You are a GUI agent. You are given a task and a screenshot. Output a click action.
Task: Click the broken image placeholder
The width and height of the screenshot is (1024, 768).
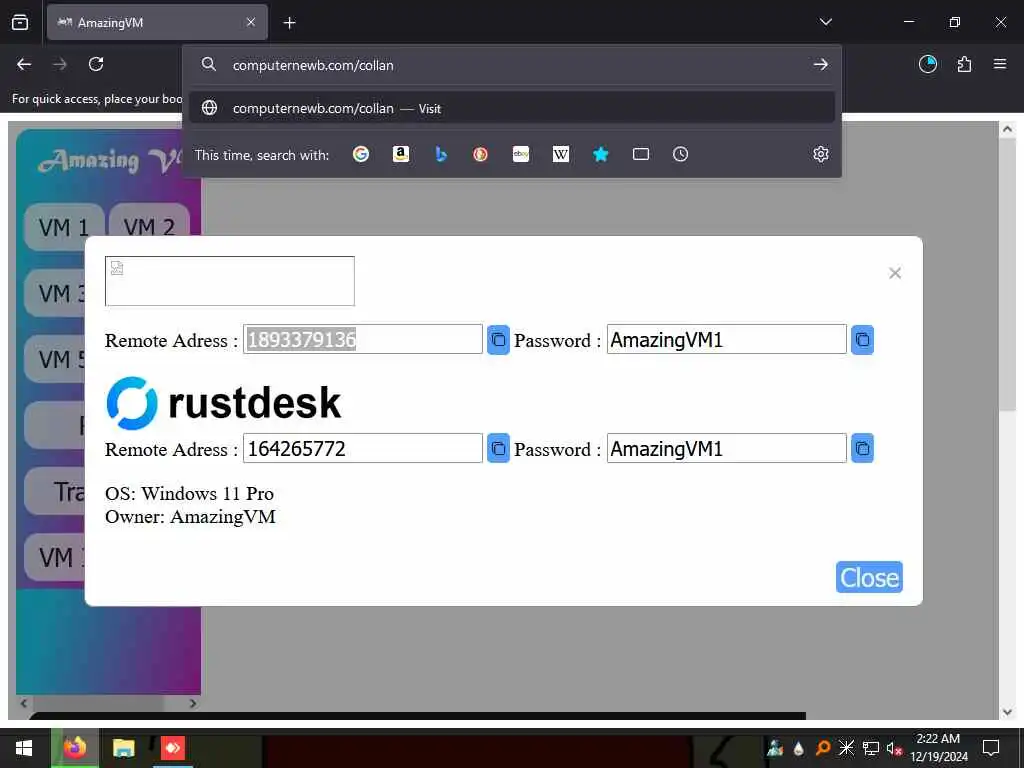[x=230, y=281]
